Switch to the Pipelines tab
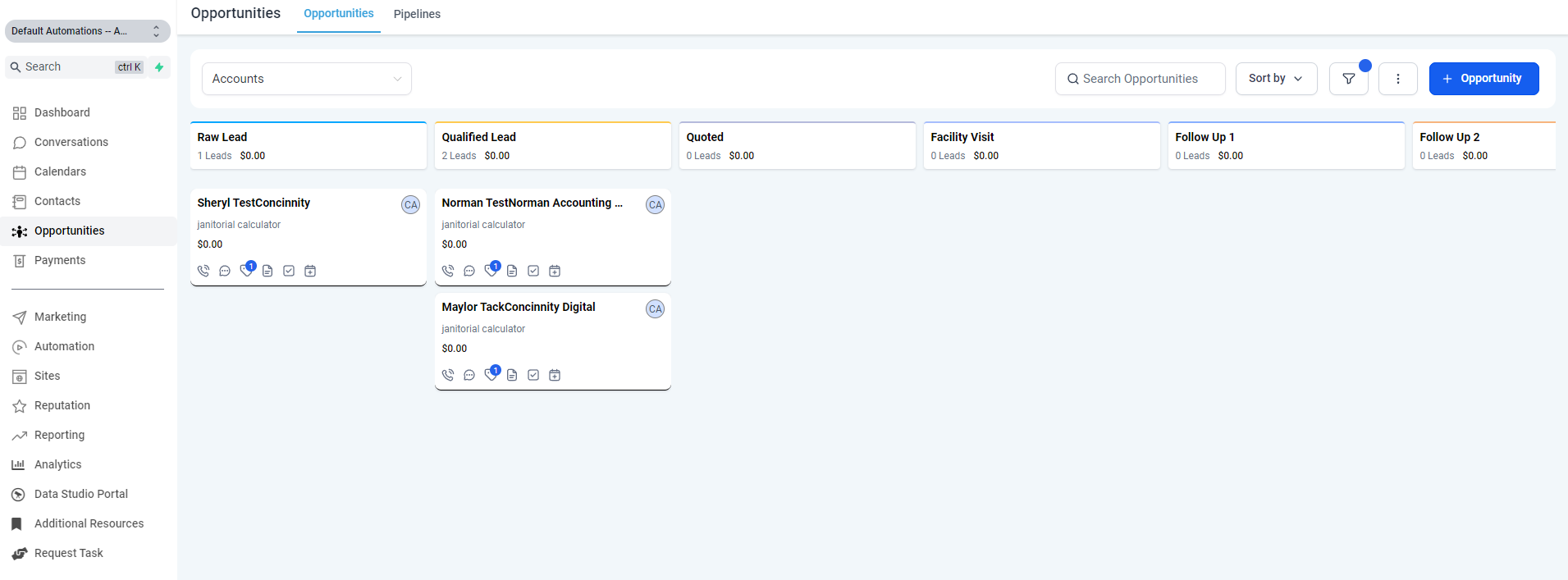 417,14
